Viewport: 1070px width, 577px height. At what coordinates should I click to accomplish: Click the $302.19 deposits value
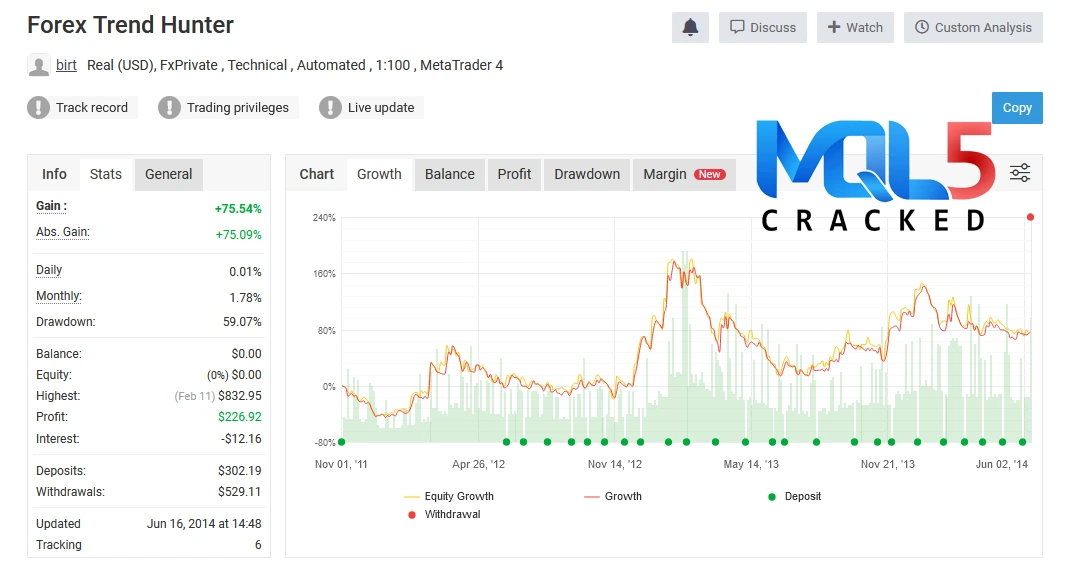click(x=240, y=471)
